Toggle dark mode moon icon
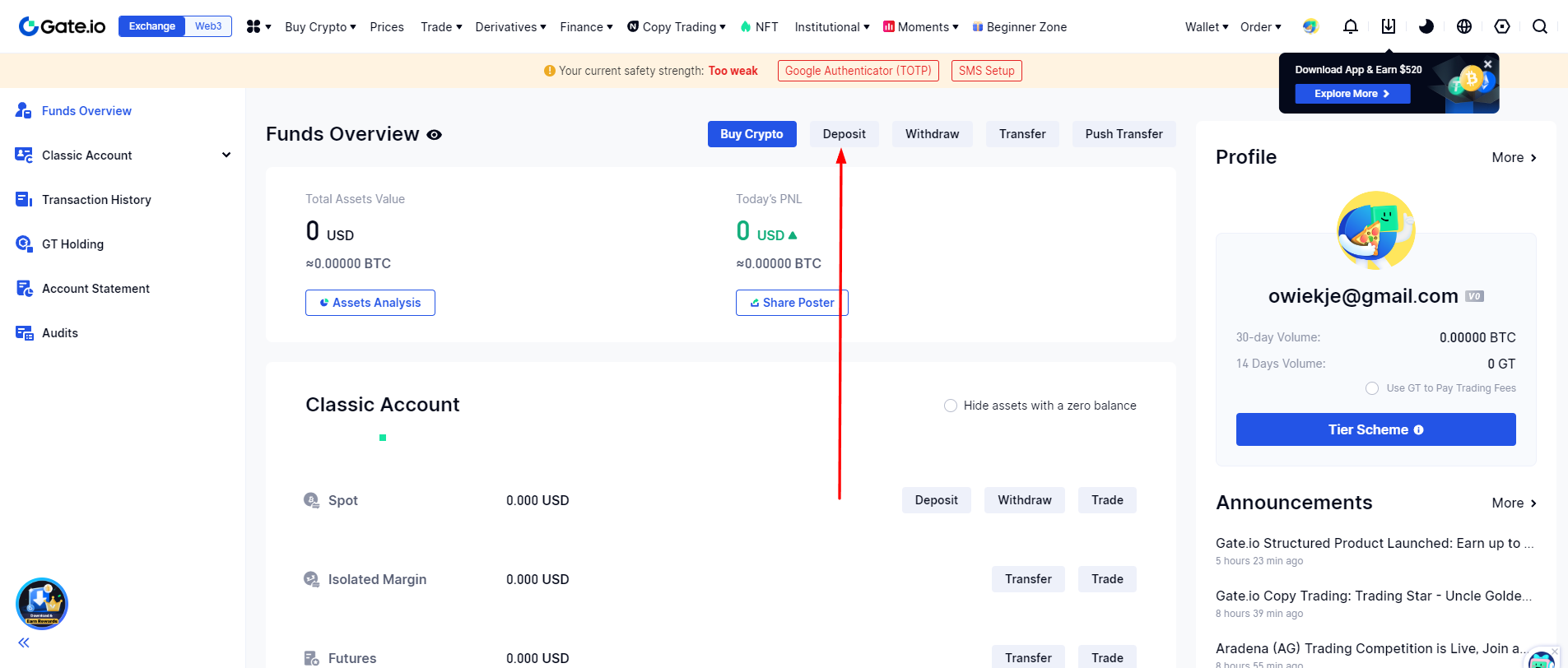The width and height of the screenshot is (1568, 668). [1426, 27]
